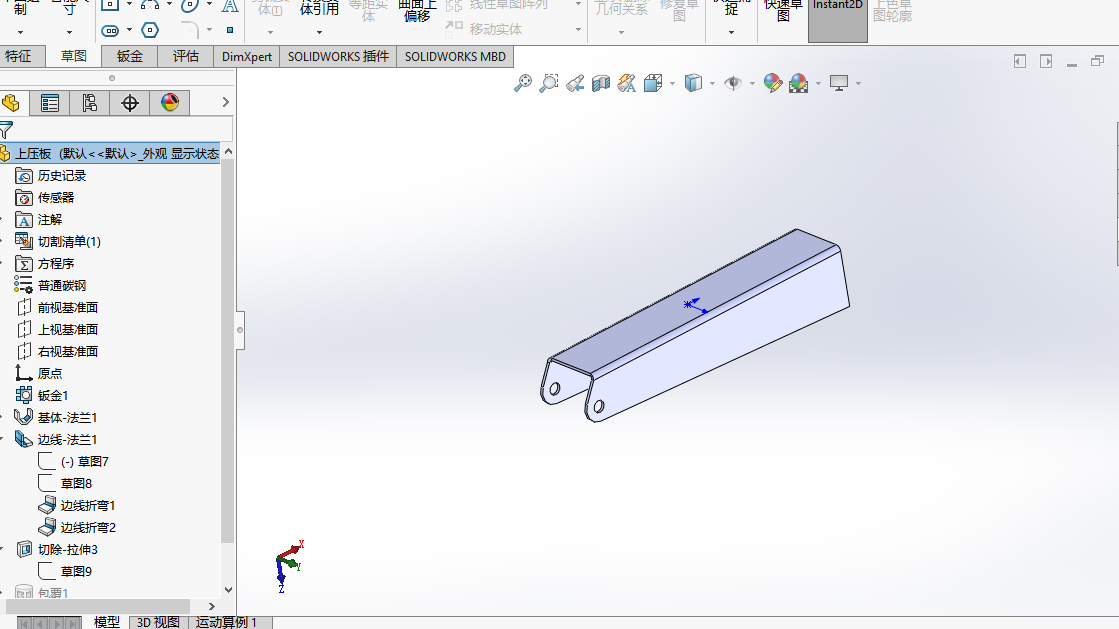Select the straight slot sketch tool
The width and height of the screenshot is (1119, 629).
click(109, 30)
